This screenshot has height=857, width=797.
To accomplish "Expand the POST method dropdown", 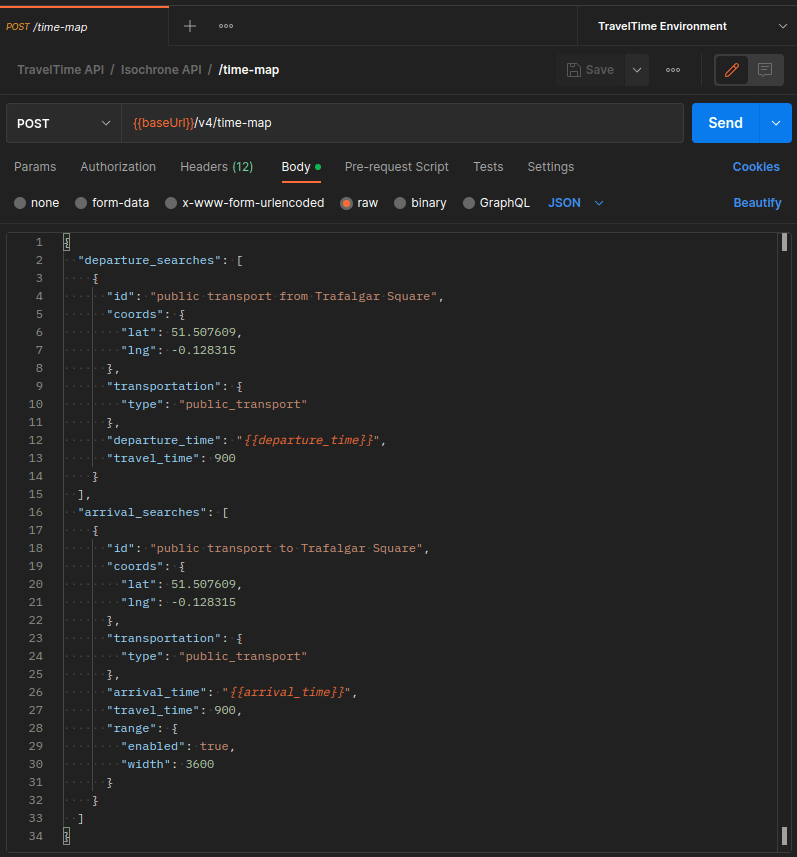I will 63,123.
